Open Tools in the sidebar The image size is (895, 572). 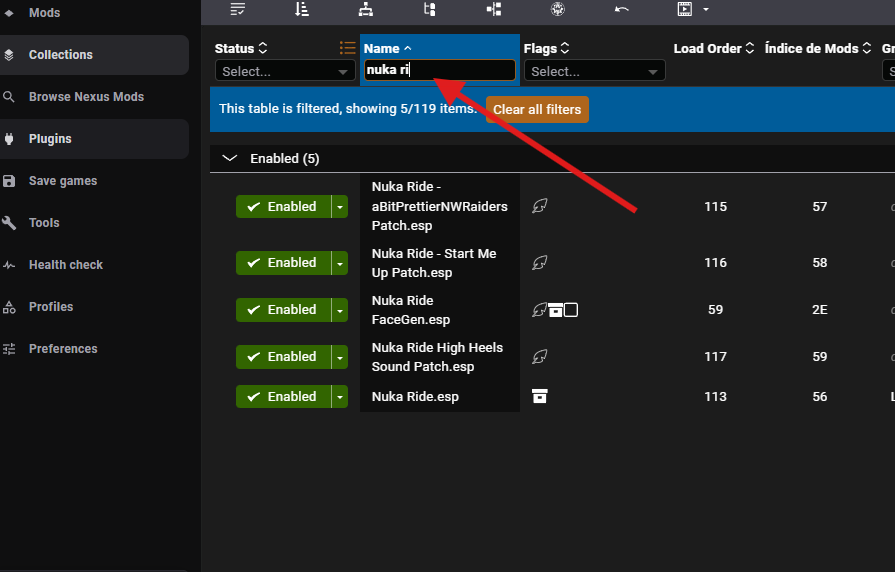94,223
